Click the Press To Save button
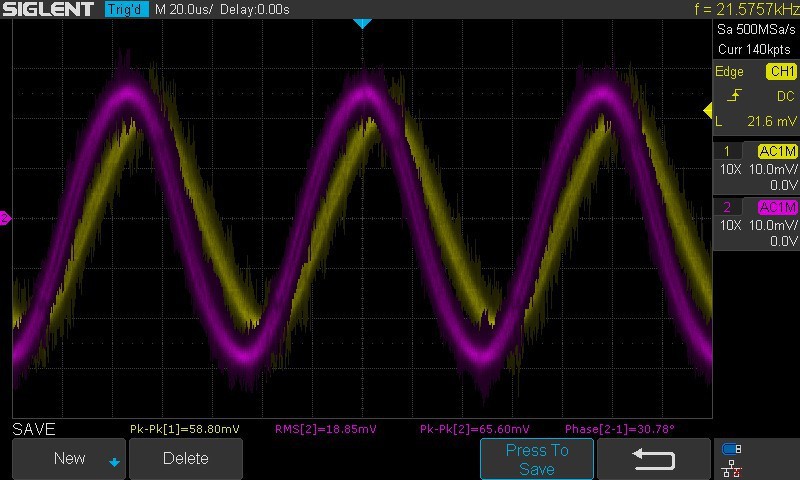Screen dimensions: 800x480 pyautogui.click(x=537, y=459)
